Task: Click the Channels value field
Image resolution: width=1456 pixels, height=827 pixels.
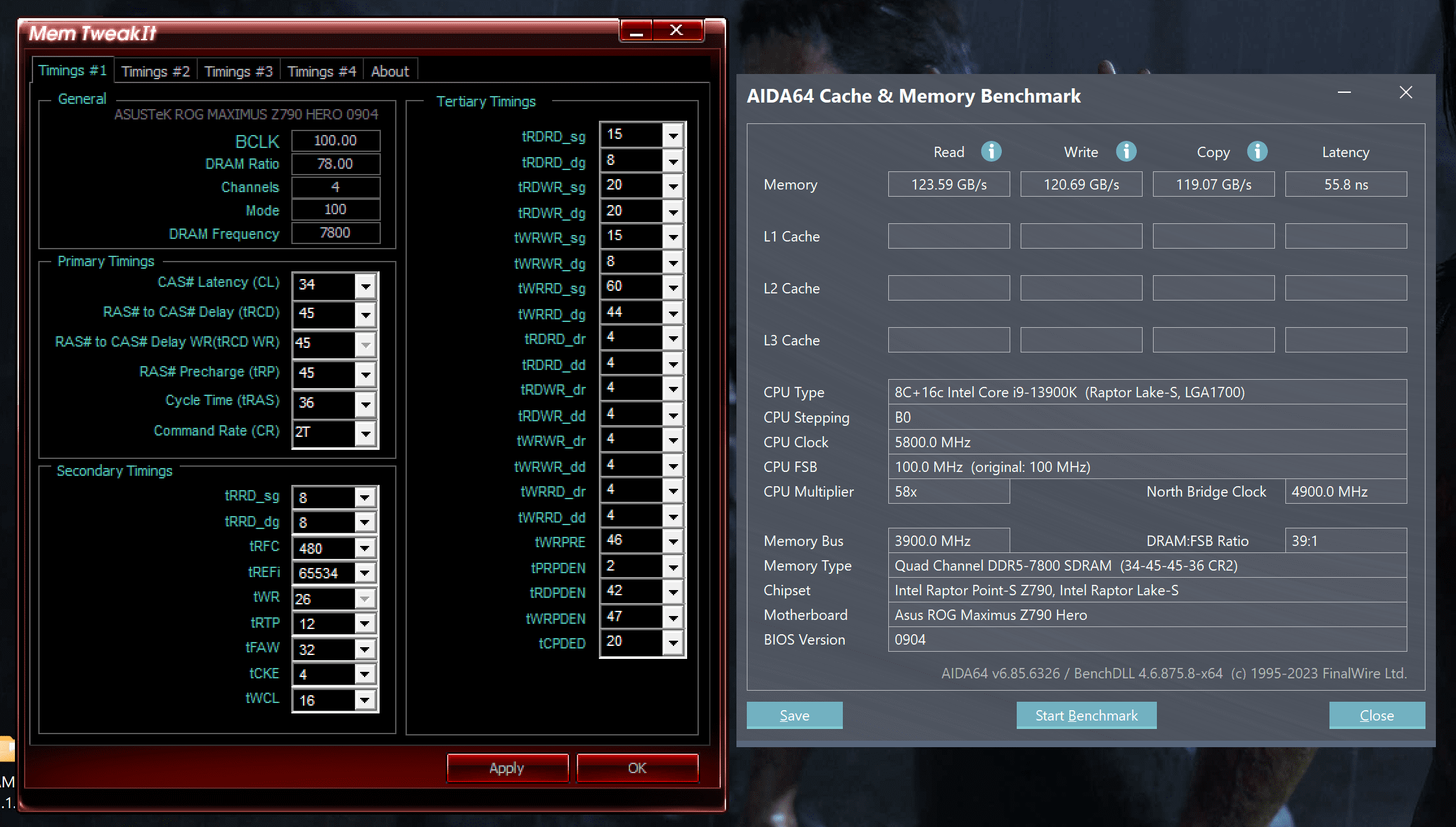Action: [x=335, y=187]
